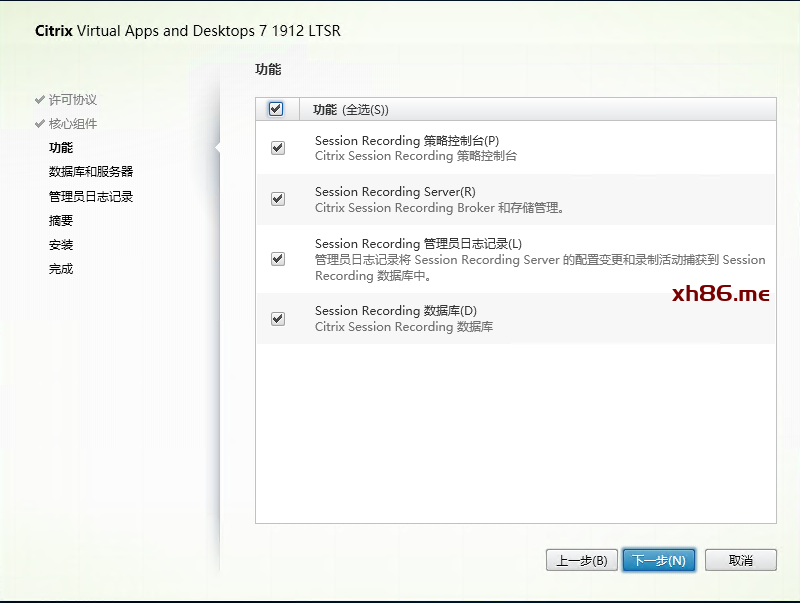Click the 完成 step in sidebar
The width and height of the screenshot is (800, 603).
(61, 269)
